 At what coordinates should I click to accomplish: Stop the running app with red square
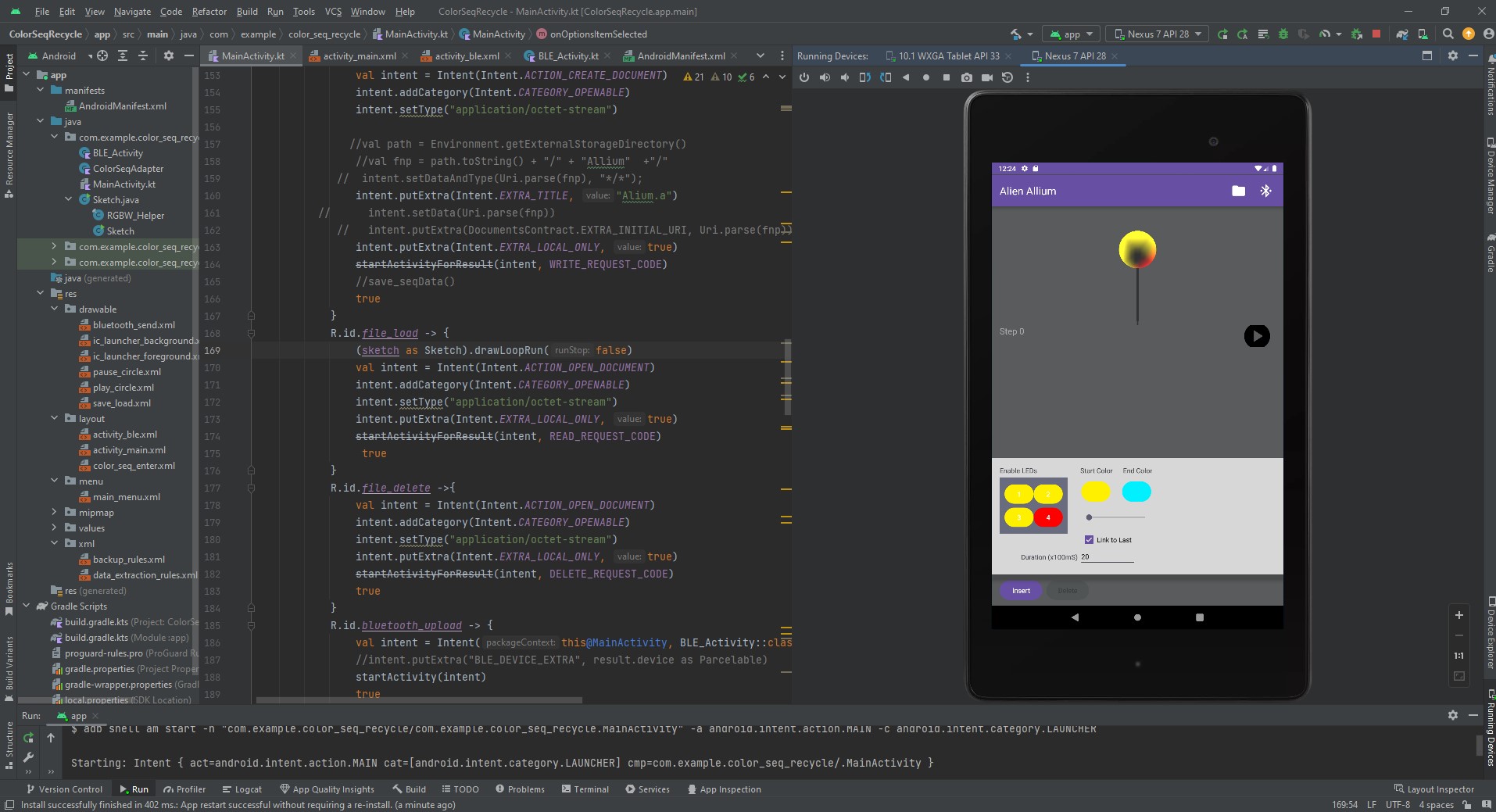tap(1376, 34)
